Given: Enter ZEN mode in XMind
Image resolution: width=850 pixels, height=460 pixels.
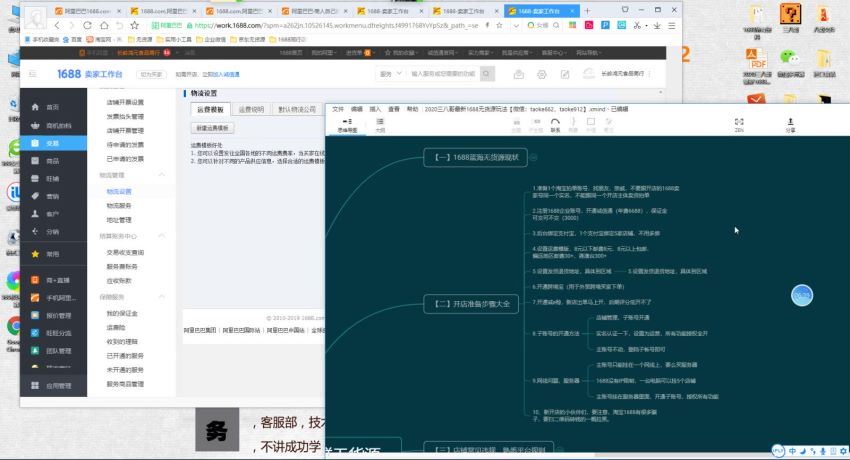Looking at the screenshot, I should (x=739, y=125).
